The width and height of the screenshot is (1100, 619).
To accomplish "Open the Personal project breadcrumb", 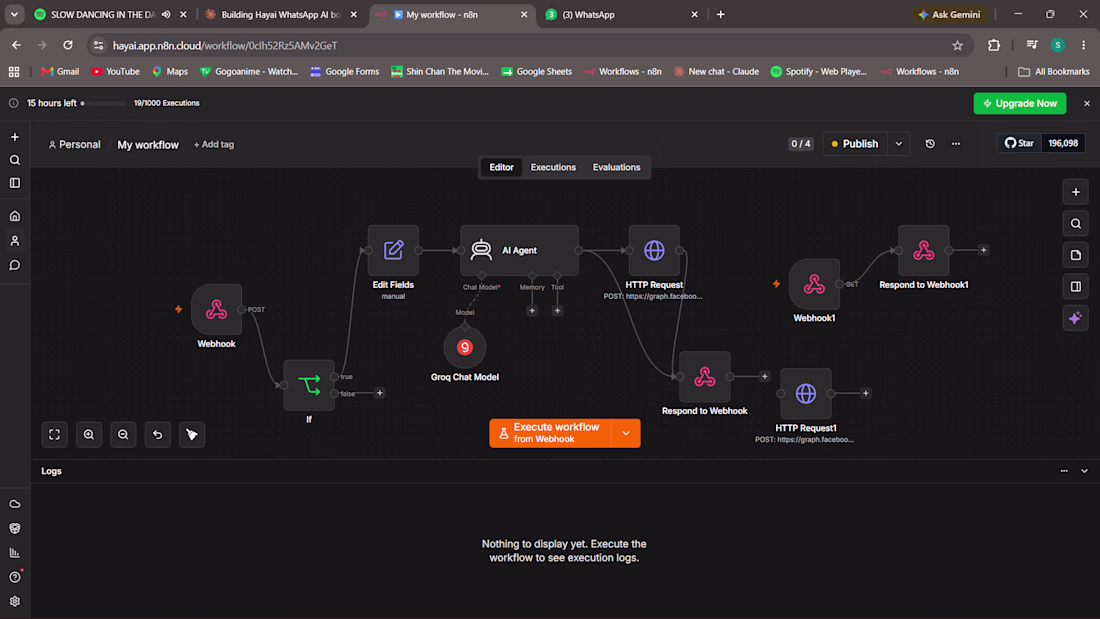I will (x=74, y=145).
